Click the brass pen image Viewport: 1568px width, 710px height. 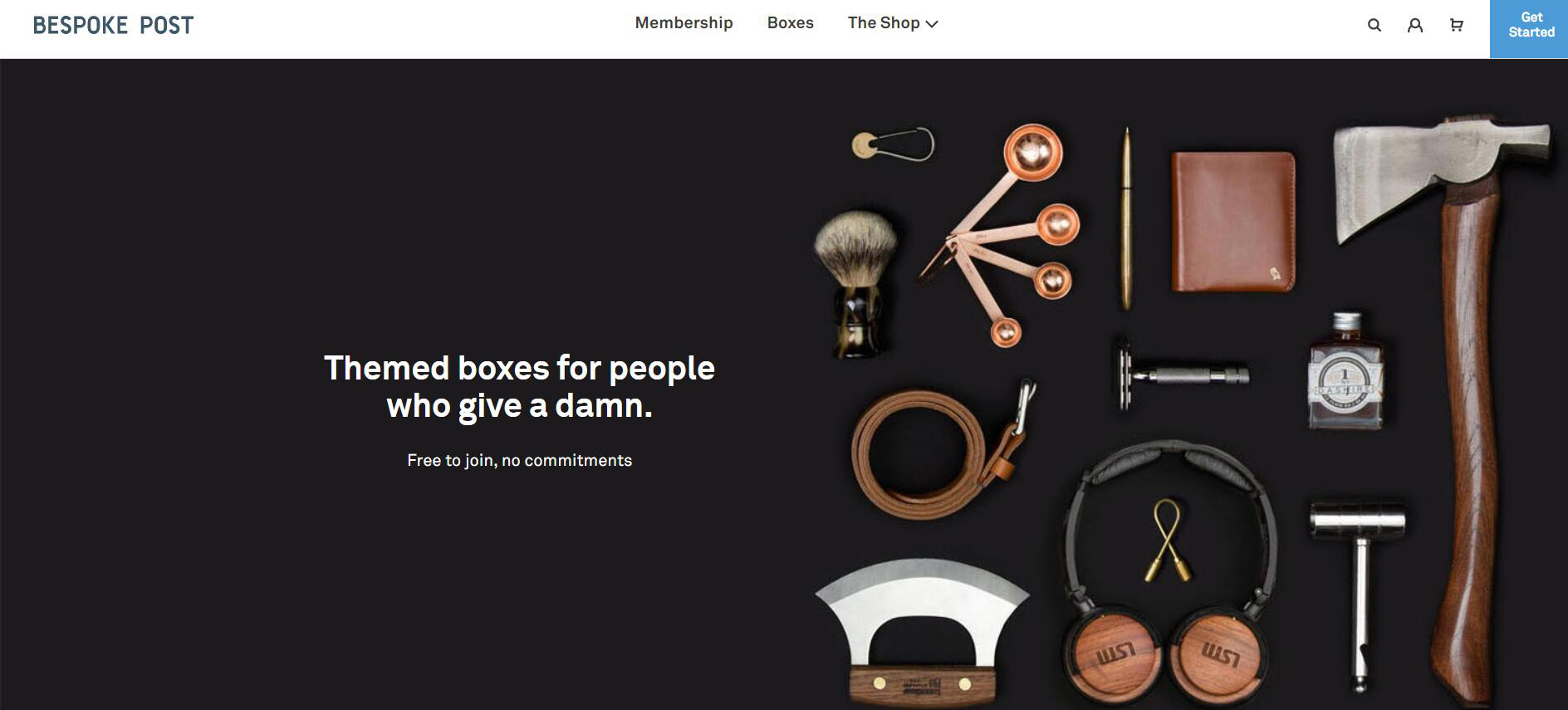coord(1126,218)
